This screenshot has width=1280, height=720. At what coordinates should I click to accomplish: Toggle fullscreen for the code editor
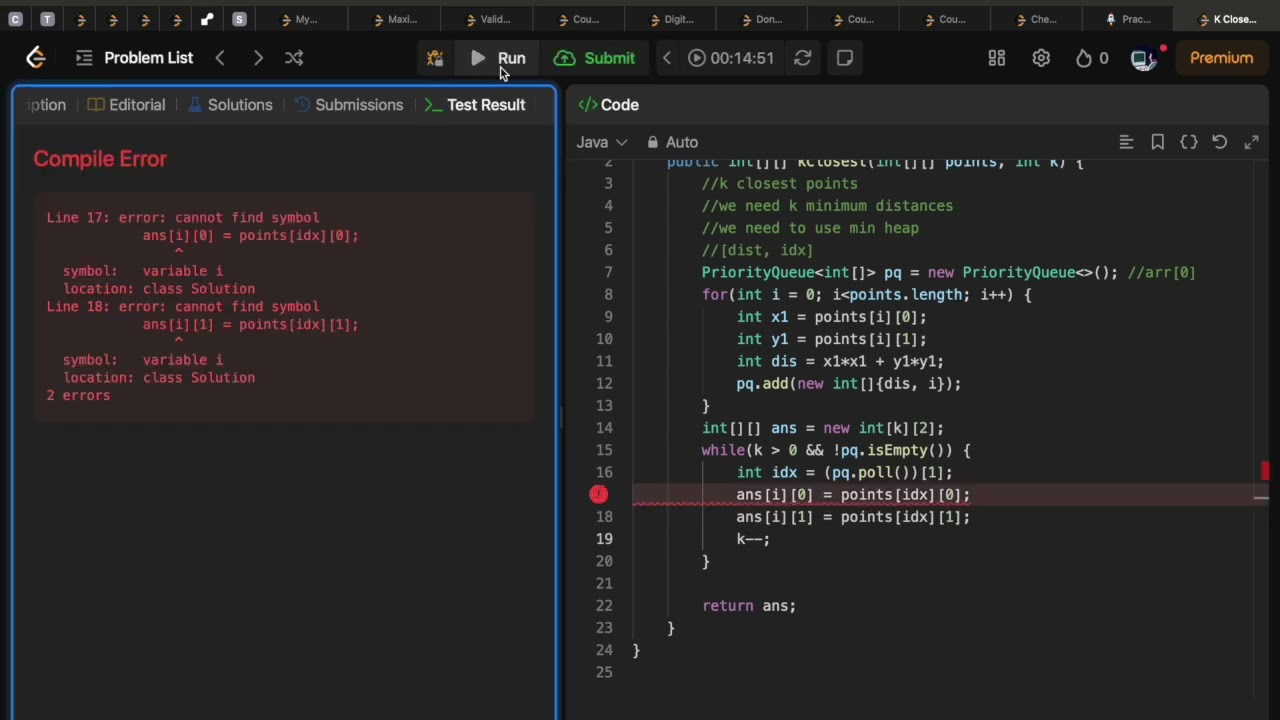click(x=1251, y=142)
